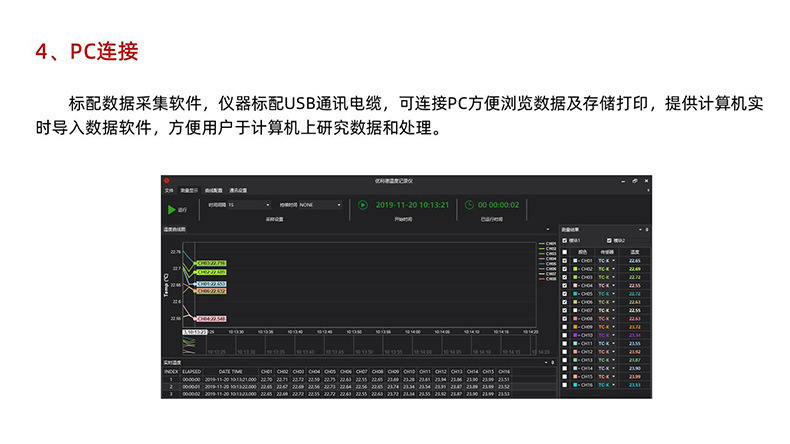Viewport: 790px width, 444px height.
Task: Minimize the recorder software window
Action: click(623, 181)
